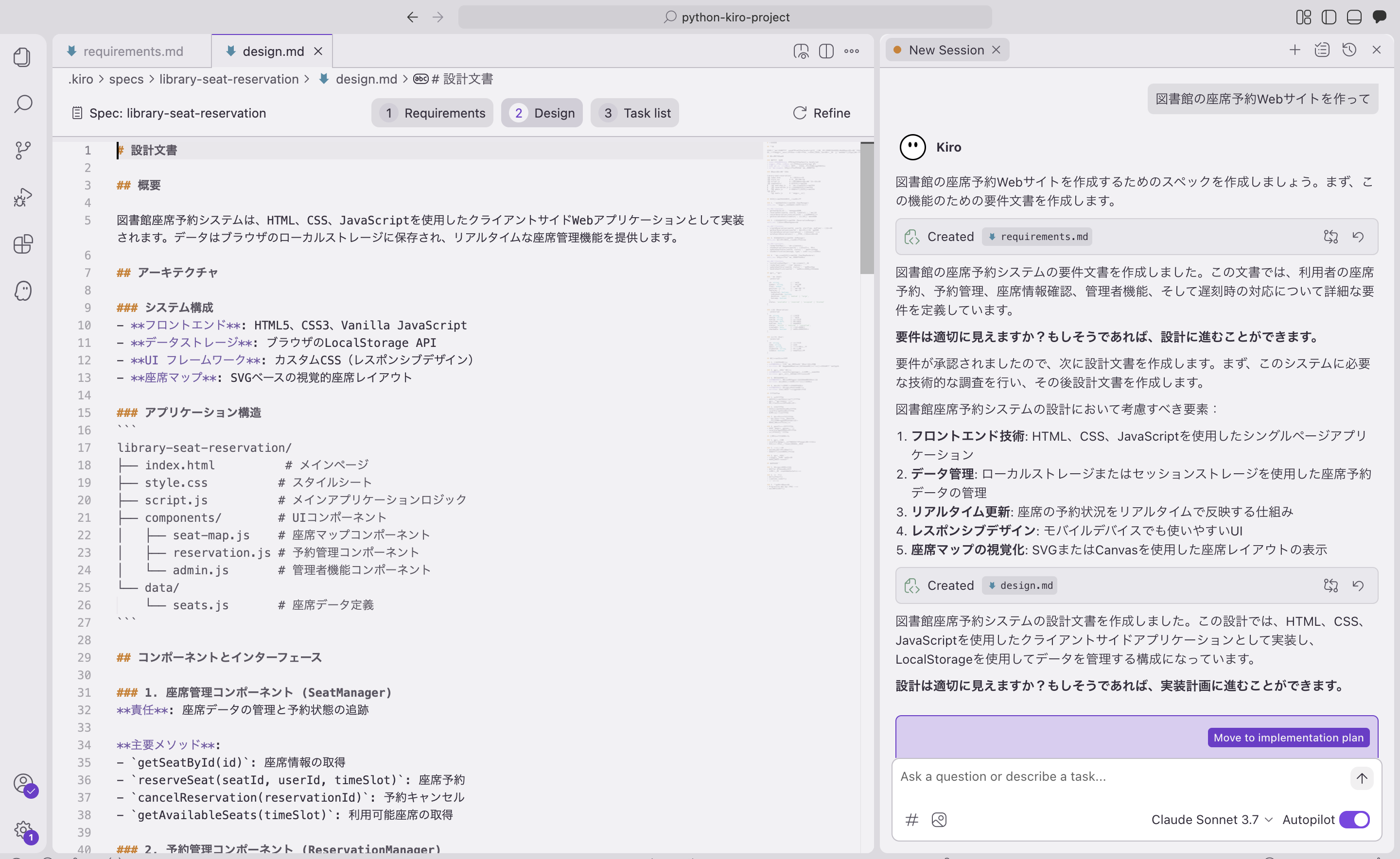Click the Refine button
Viewport: 1400px width, 859px height.
[x=822, y=113]
